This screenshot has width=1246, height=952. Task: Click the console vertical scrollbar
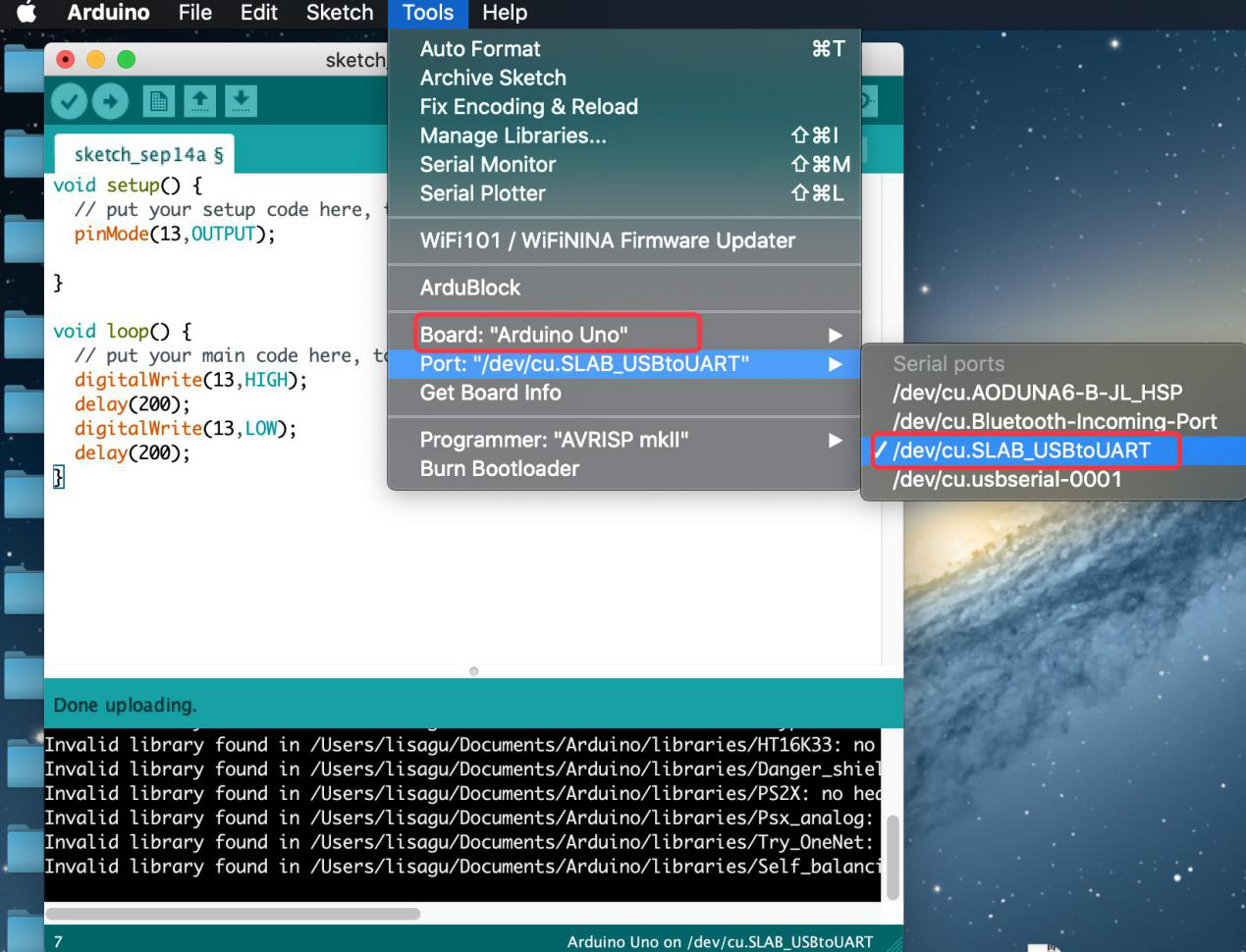click(893, 856)
